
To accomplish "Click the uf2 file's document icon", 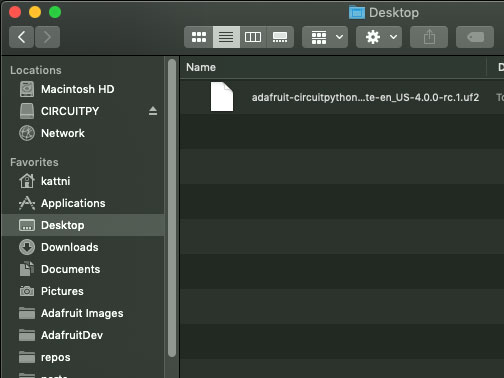I will 222,97.
